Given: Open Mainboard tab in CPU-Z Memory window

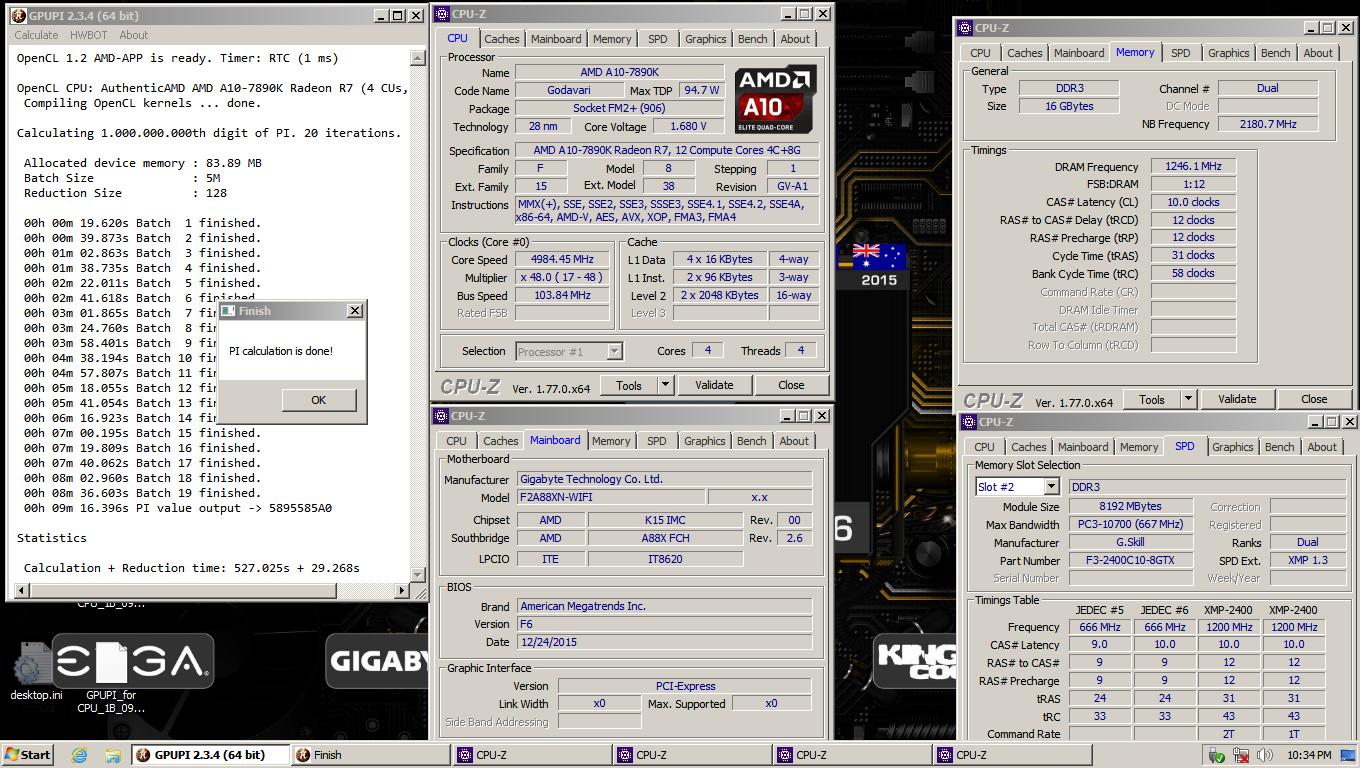Looking at the screenshot, I should (1079, 53).
